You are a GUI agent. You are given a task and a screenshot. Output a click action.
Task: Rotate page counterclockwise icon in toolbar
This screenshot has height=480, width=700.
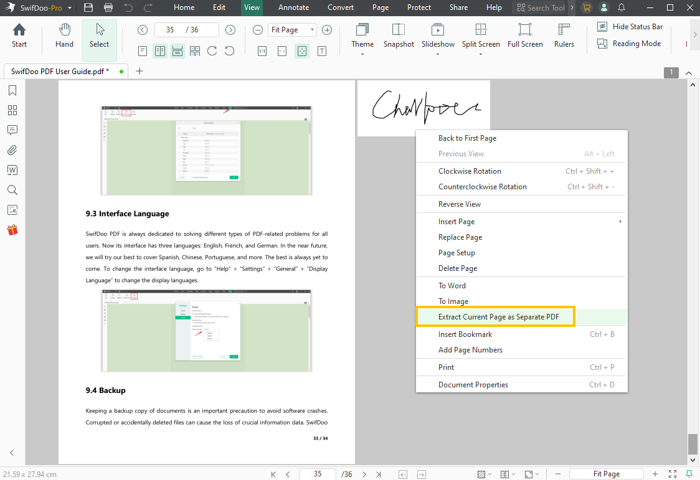coord(229,51)
